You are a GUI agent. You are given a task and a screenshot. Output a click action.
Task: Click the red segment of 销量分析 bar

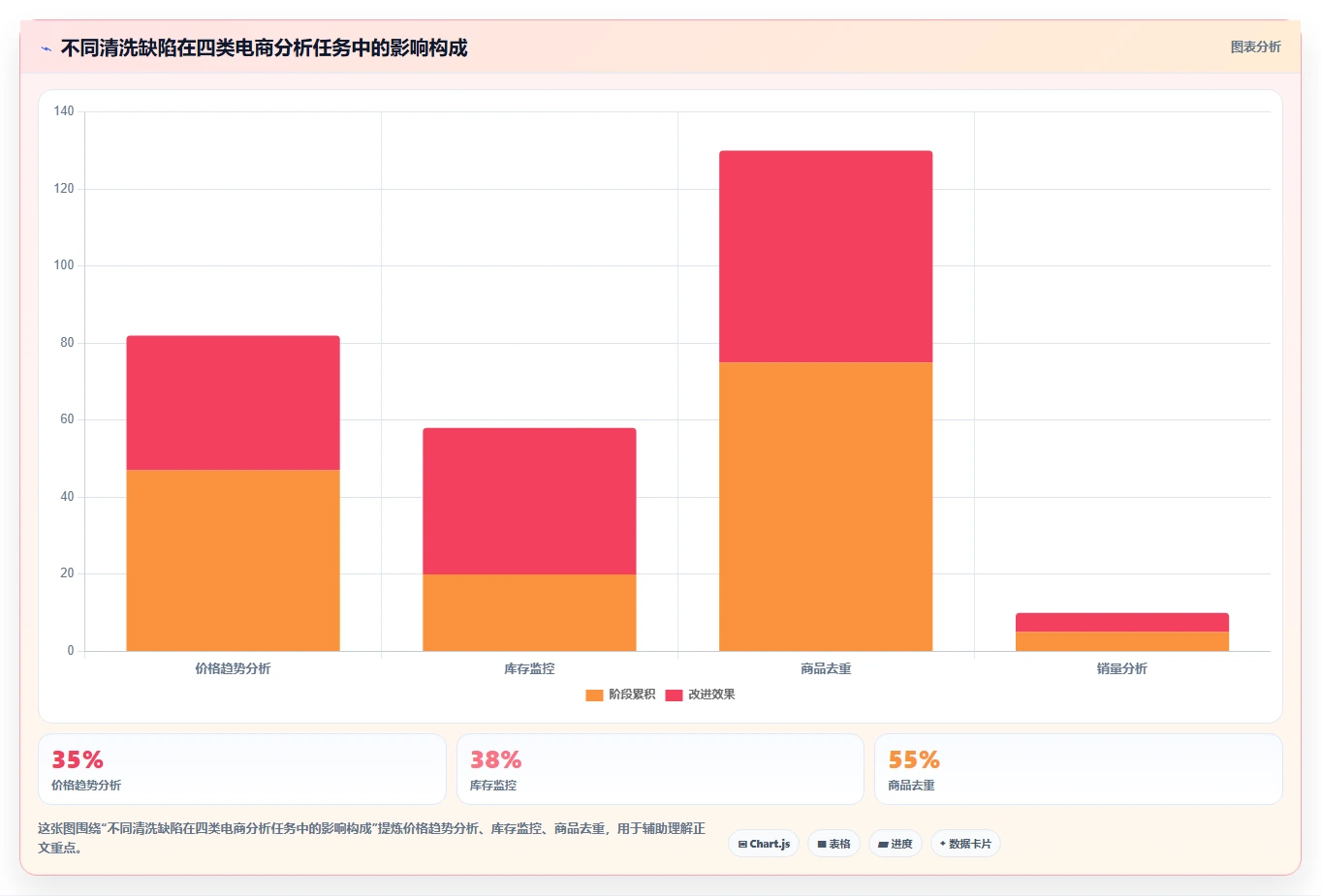[x=1122, y=622]
